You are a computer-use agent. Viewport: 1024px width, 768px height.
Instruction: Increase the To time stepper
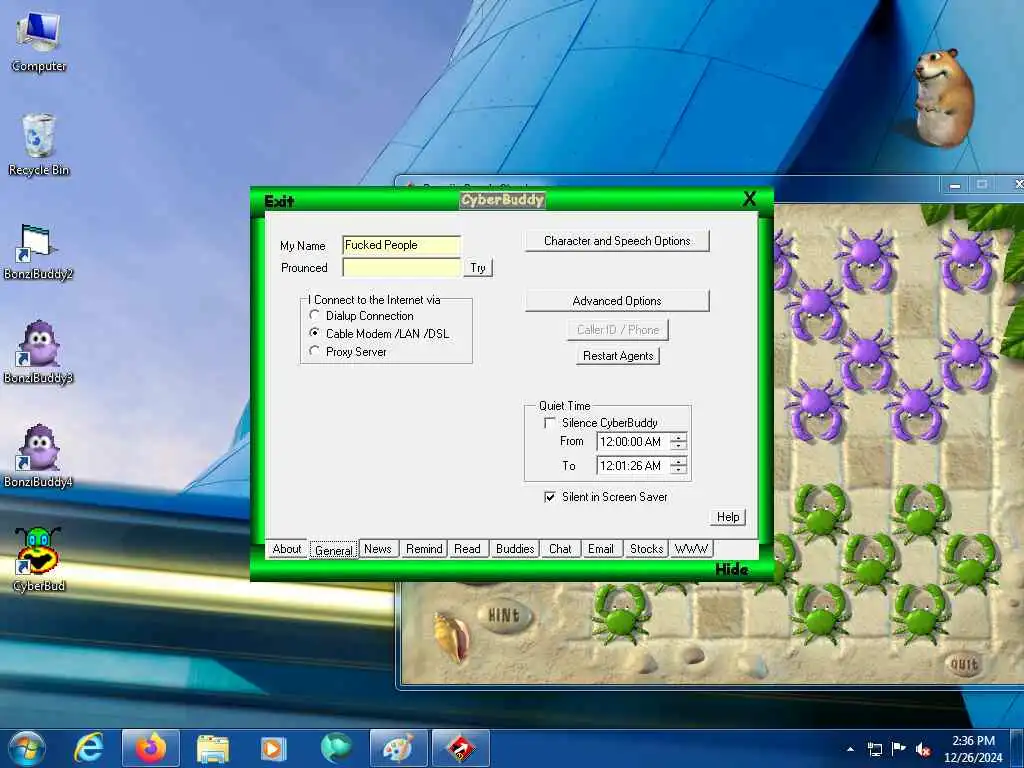coord(679,462)
